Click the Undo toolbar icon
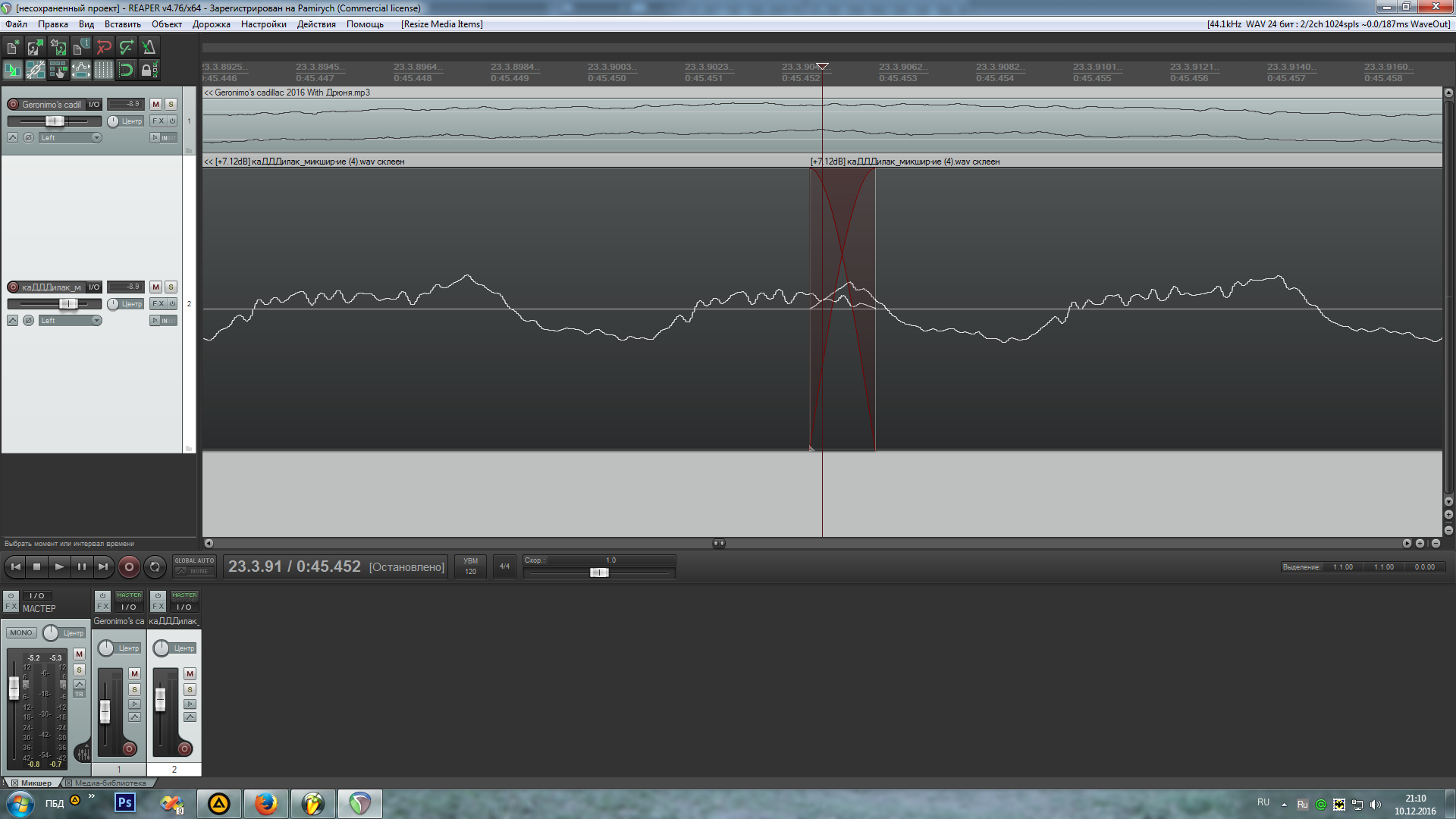The image size is (1456, 819). (104, 47)
